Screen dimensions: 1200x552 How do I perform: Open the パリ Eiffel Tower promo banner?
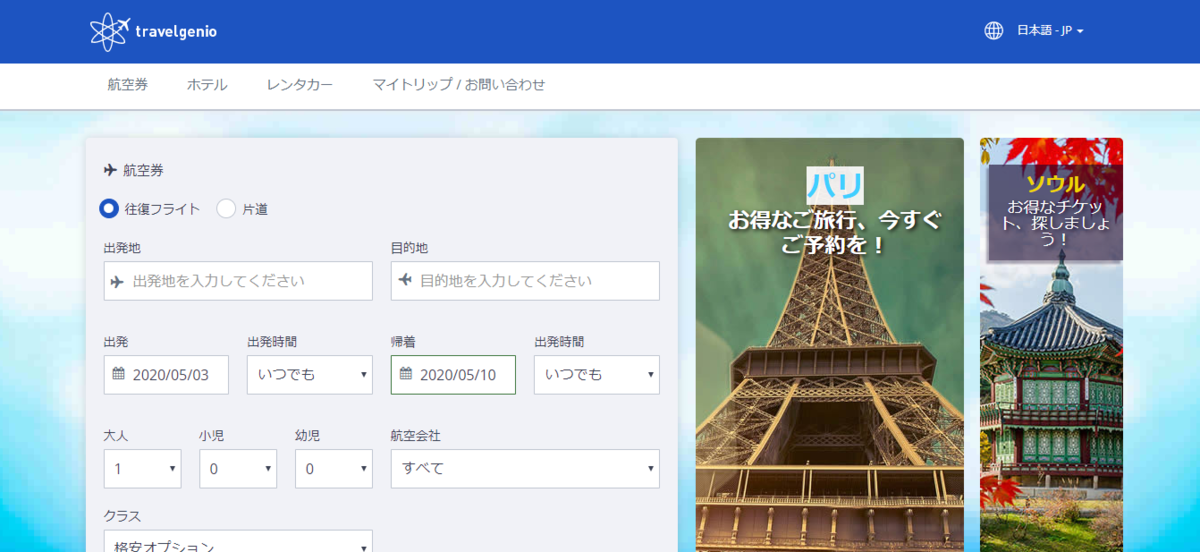tap(830, 345)
